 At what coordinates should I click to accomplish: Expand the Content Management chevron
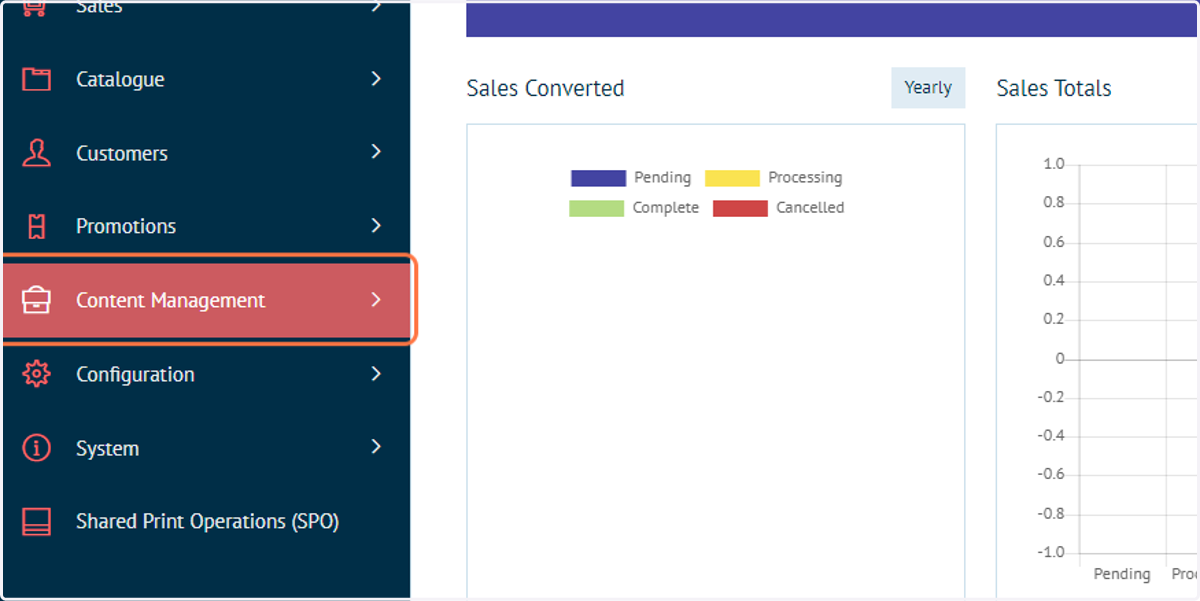tap(376, 300)
